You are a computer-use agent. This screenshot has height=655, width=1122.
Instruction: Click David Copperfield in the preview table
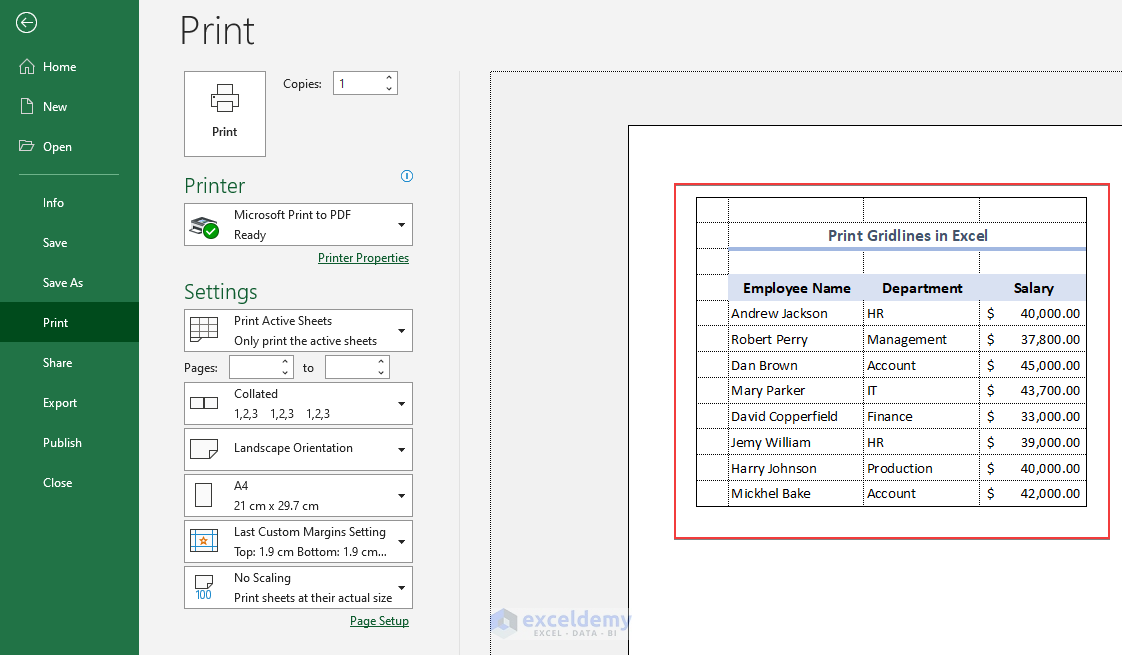(x=784, y=417)
